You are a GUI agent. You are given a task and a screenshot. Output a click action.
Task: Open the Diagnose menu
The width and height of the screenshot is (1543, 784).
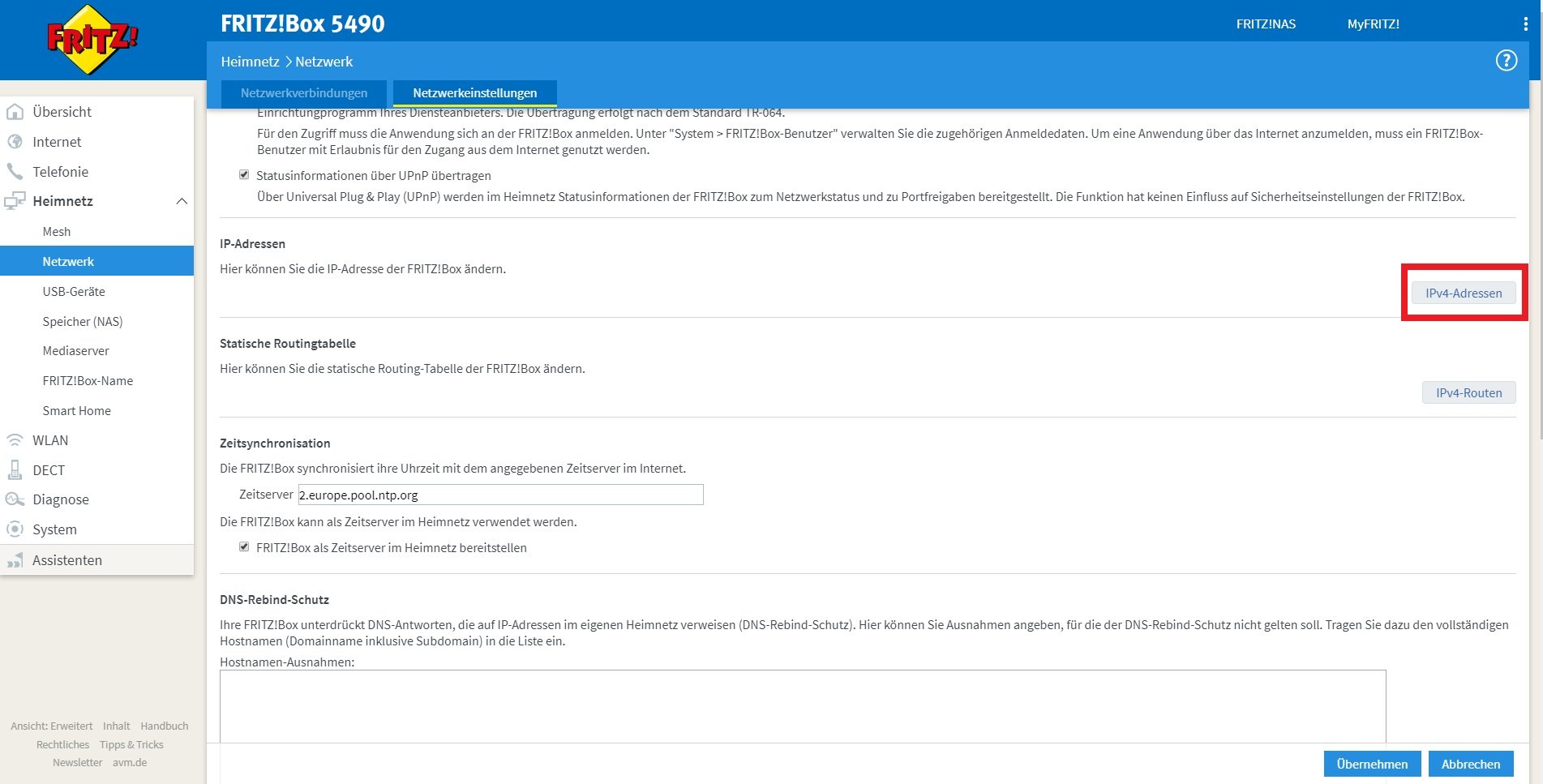pos(61,499)
